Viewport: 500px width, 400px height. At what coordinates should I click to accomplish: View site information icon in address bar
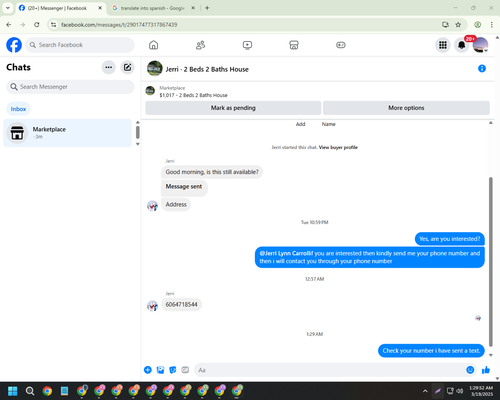pyautogui.click(x=53, y=25)
